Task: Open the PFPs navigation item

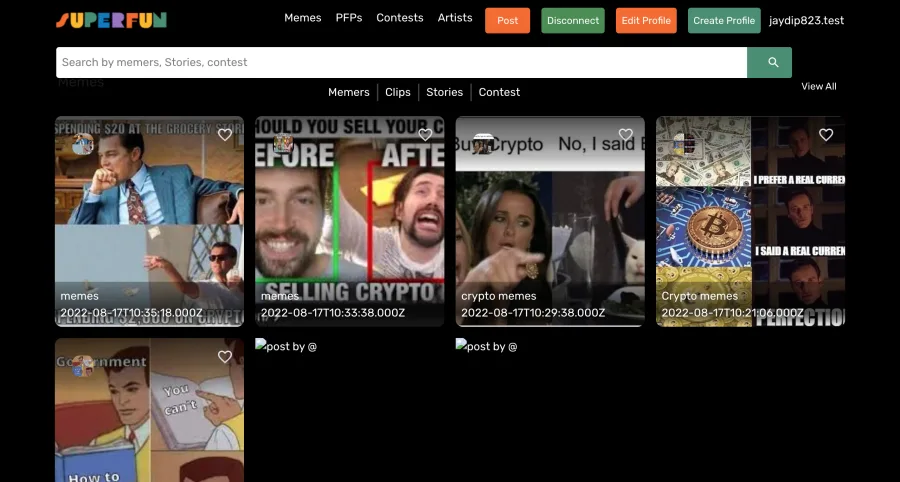Action: (x=349, y=18)
